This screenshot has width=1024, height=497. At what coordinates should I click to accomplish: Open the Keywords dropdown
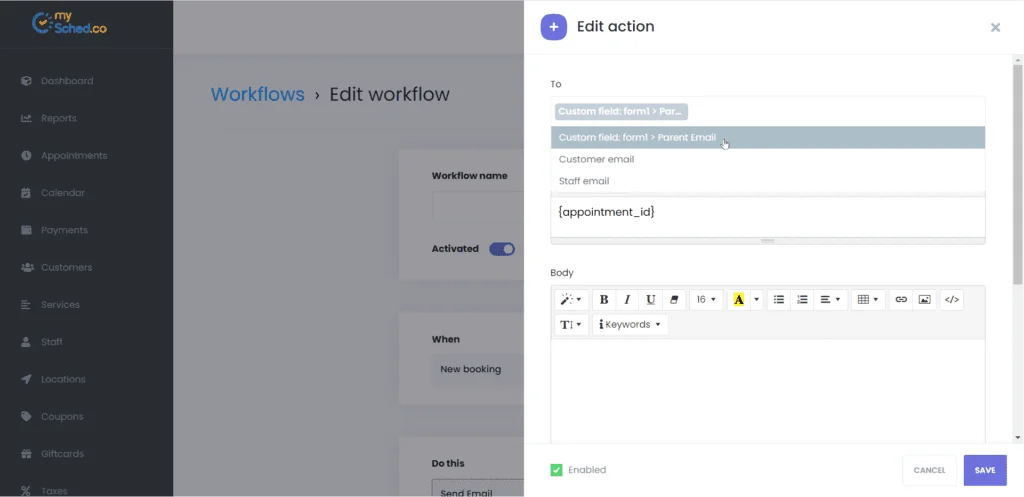[630, 325]
